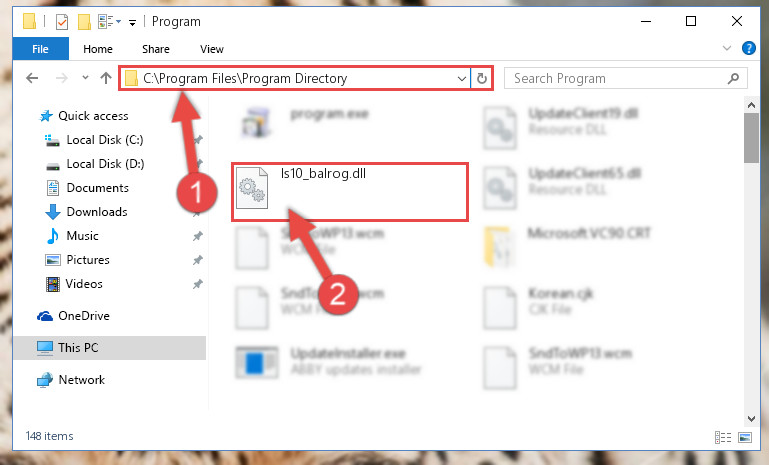Open the File menu
This screenshot has height=465, width=769.
tap(40, 49)
